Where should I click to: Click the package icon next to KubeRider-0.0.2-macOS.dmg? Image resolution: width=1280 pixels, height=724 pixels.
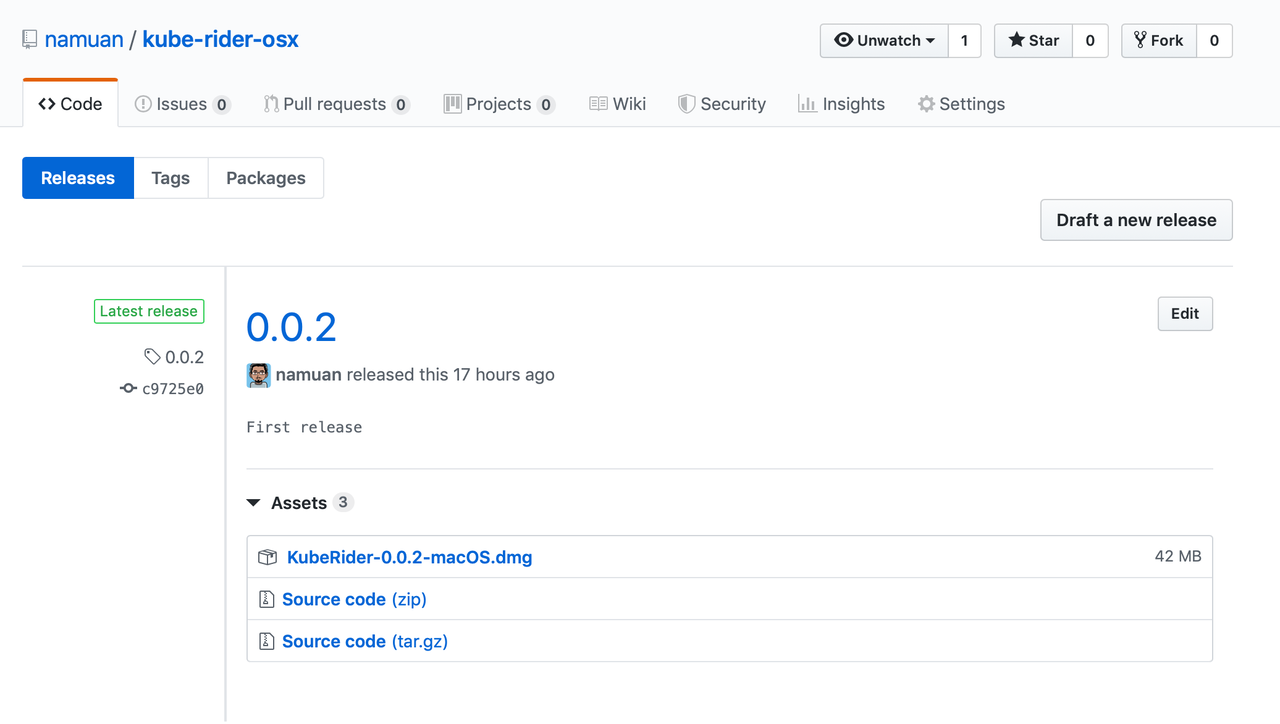(x=267, y=557)
